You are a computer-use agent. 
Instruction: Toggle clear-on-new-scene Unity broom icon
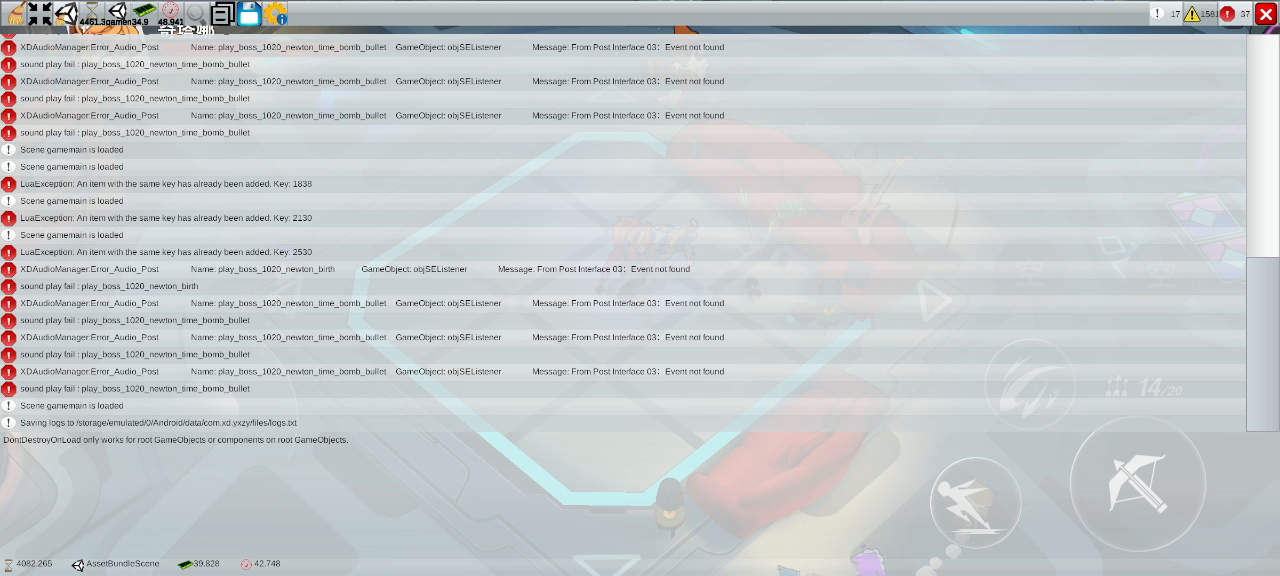tap(66, 13)
